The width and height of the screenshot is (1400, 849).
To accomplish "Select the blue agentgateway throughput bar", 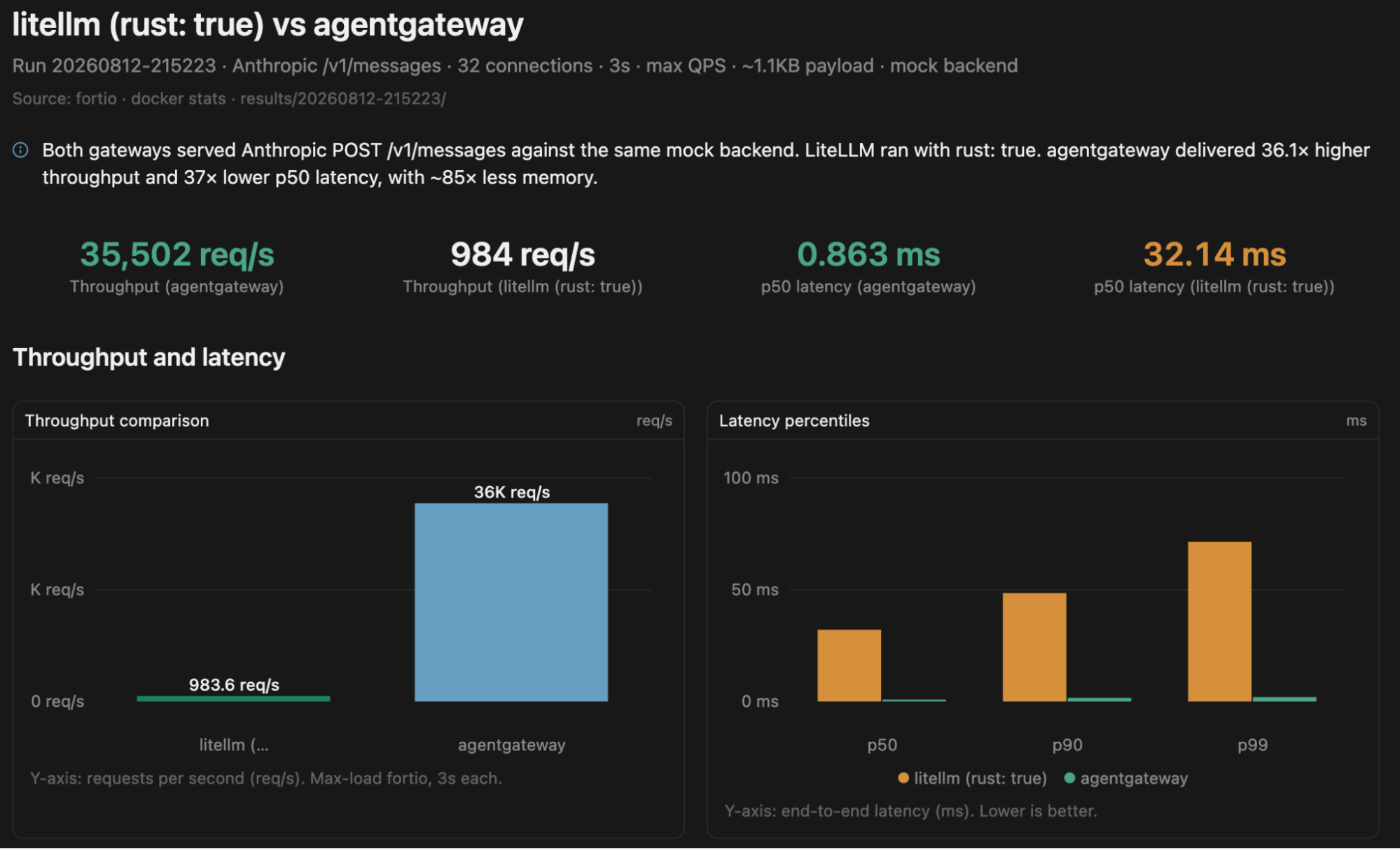I will pos(511,602).
